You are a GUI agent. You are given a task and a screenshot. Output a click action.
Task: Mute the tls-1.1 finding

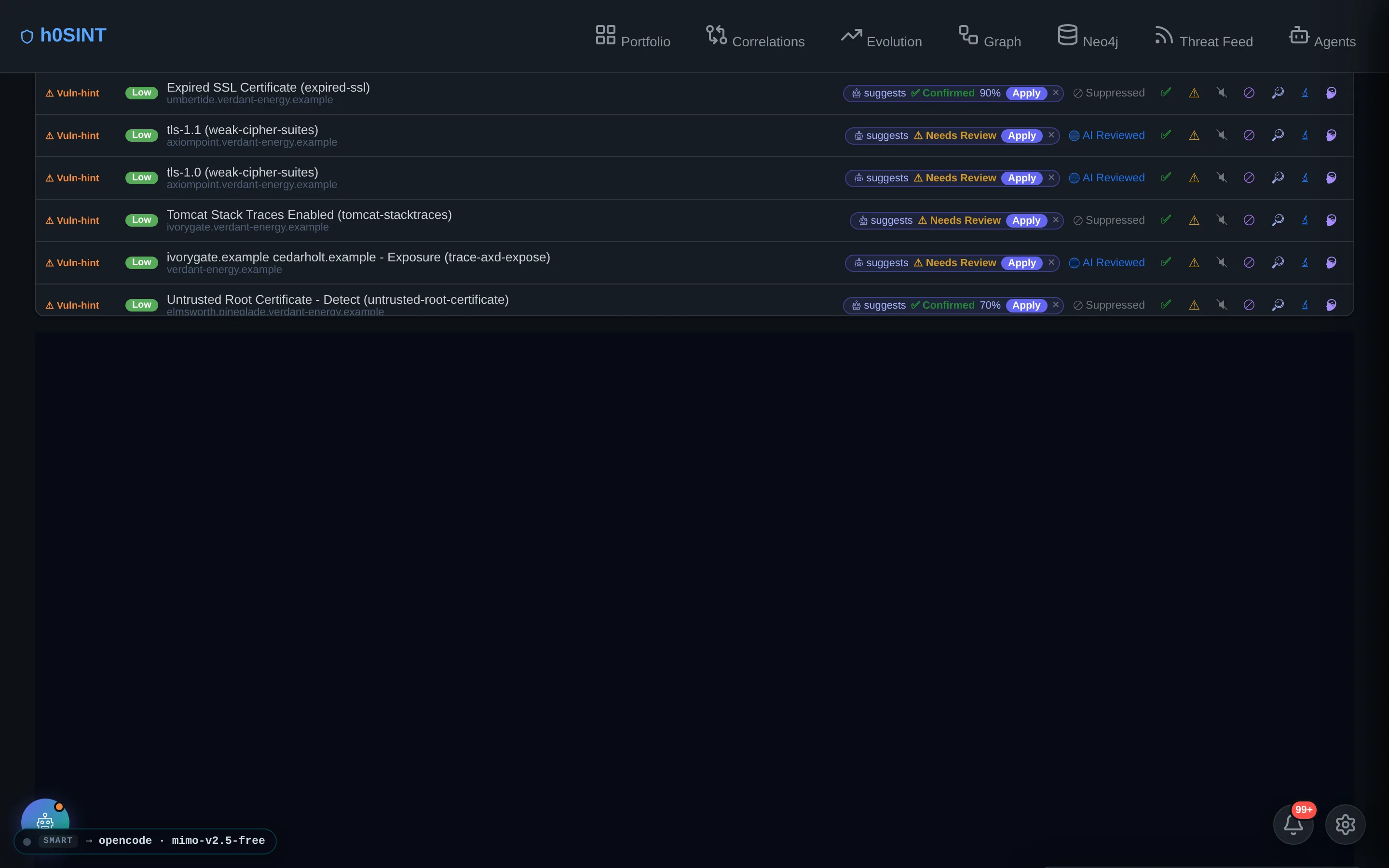[x=1221, y=135]
